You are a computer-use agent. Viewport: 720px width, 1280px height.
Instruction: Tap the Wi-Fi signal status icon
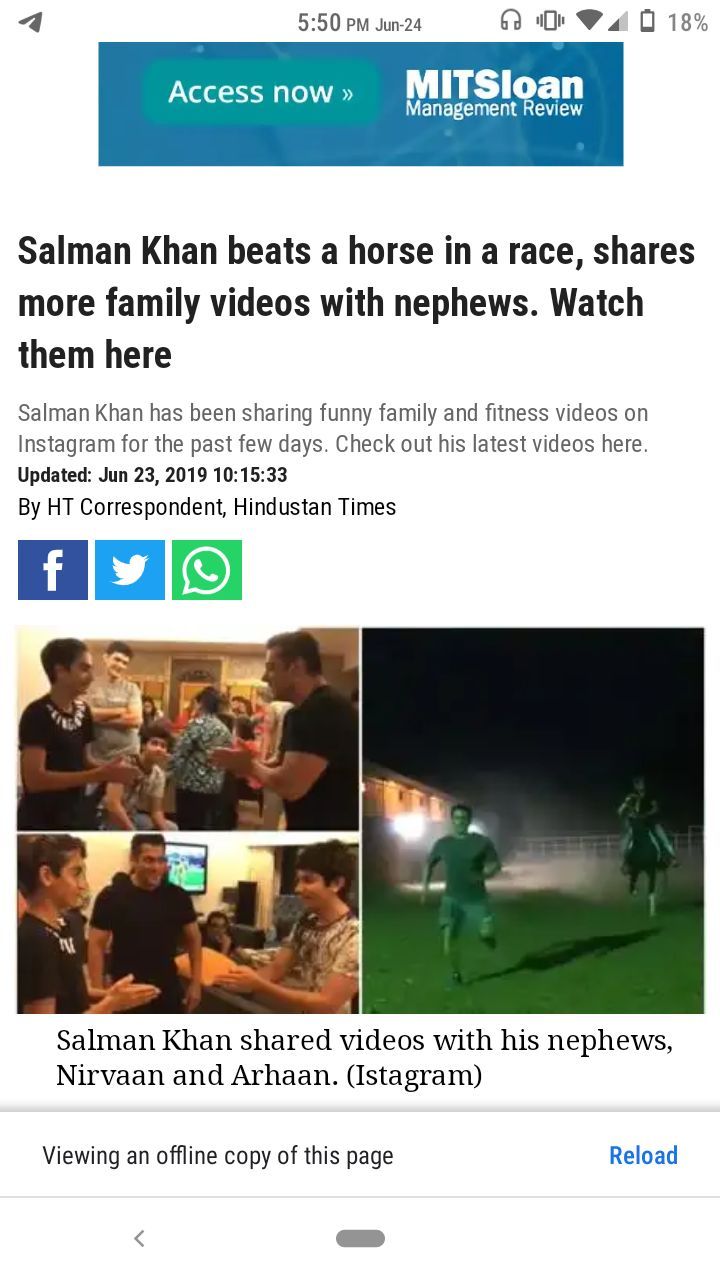[x=590, y=21]
